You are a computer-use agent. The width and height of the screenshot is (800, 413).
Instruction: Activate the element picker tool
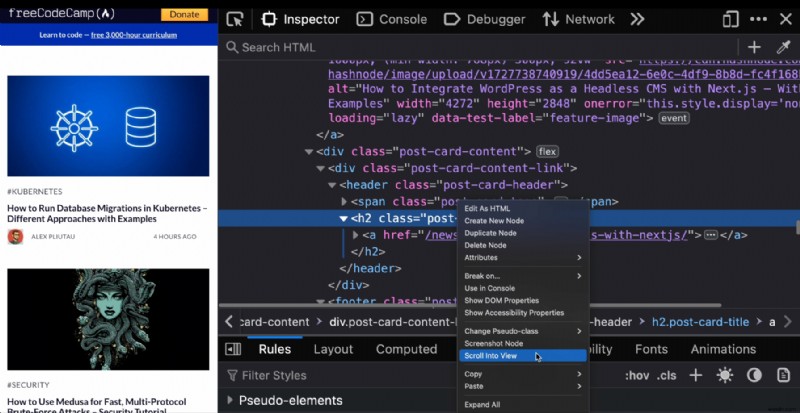(x=235, y=19)
